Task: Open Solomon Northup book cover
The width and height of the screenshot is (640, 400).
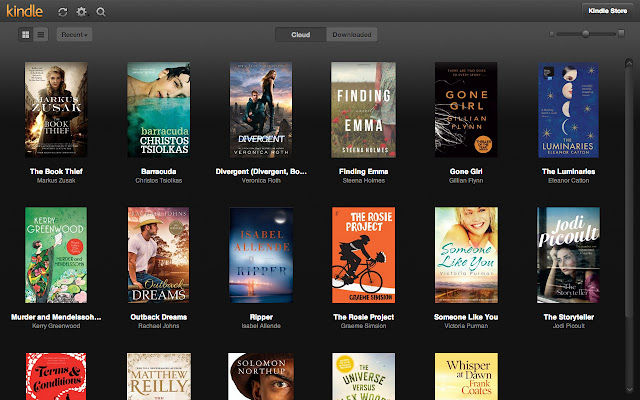Action: click(x=261, y=376)
